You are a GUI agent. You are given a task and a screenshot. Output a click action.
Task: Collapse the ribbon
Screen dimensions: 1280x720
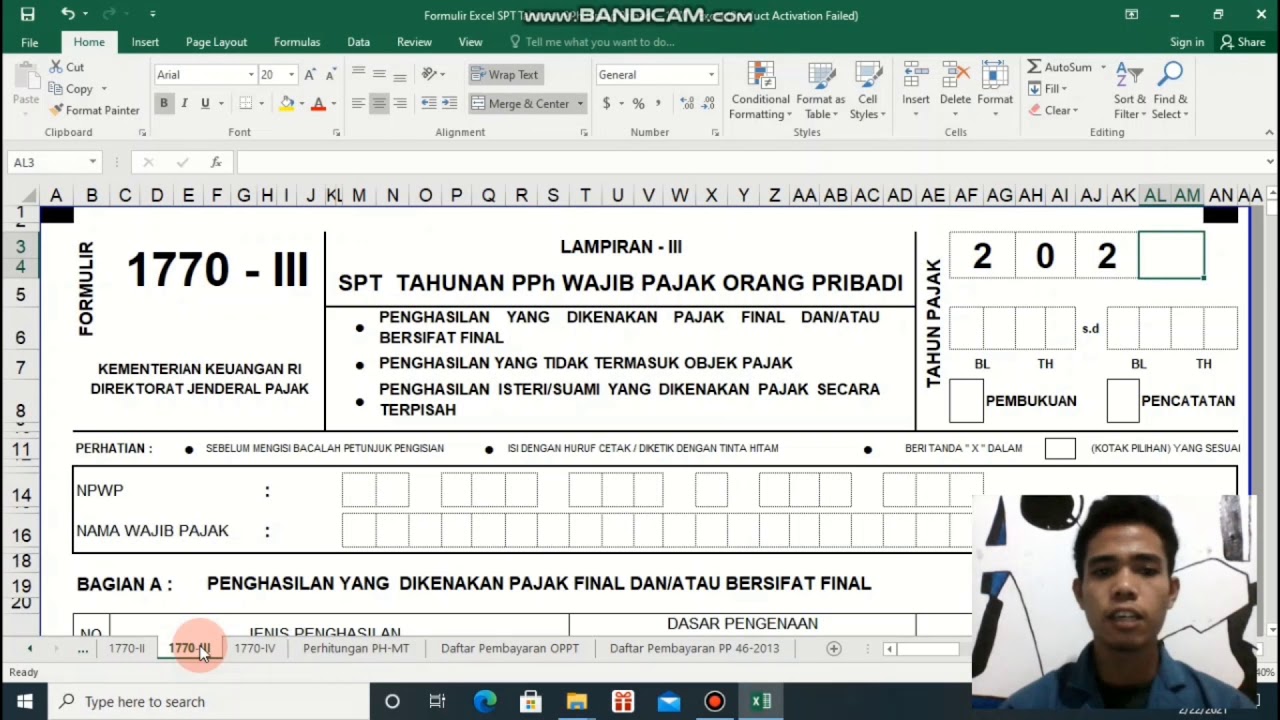(1270, 132)
